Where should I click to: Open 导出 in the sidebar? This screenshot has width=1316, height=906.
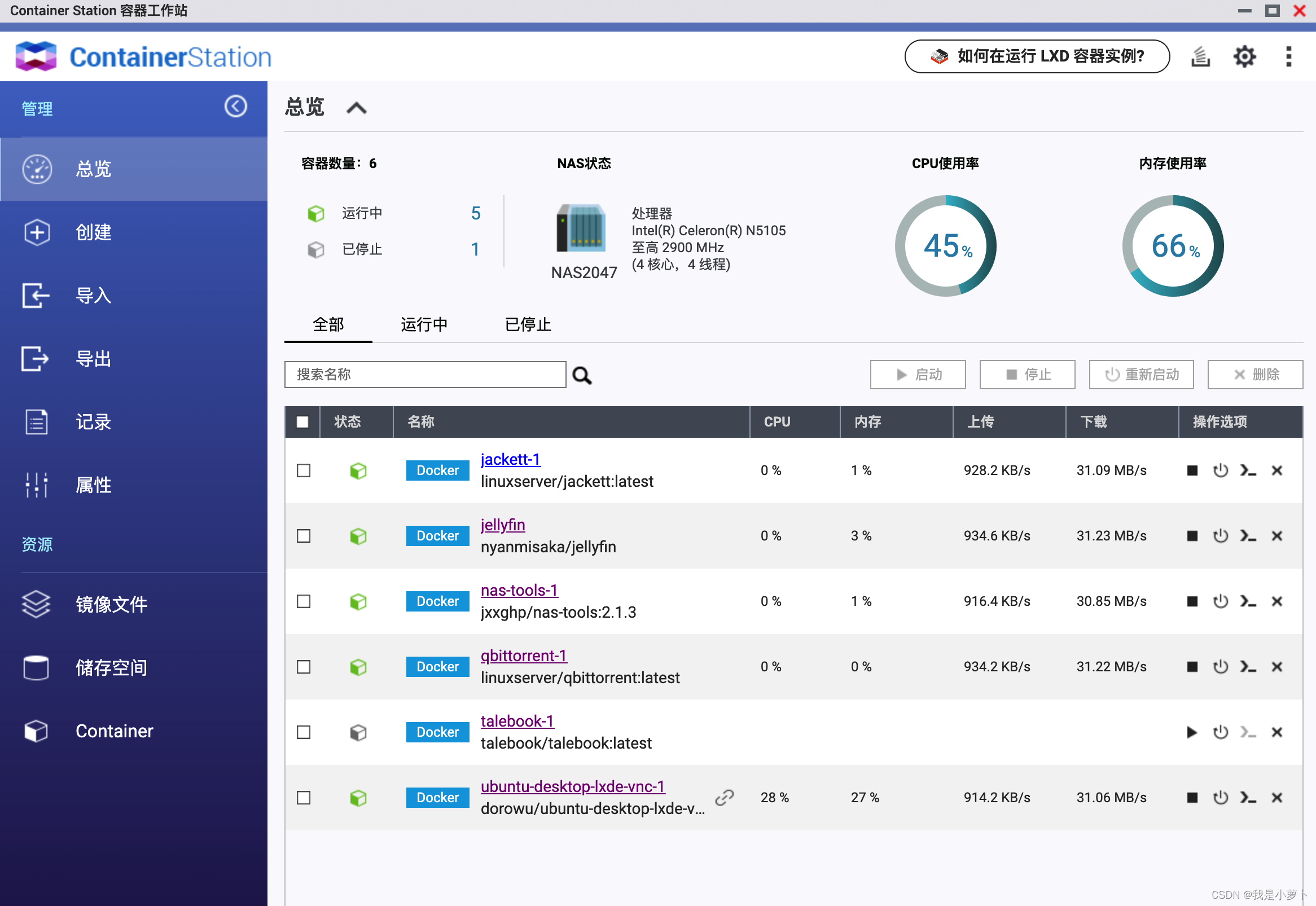pos(134,359)
